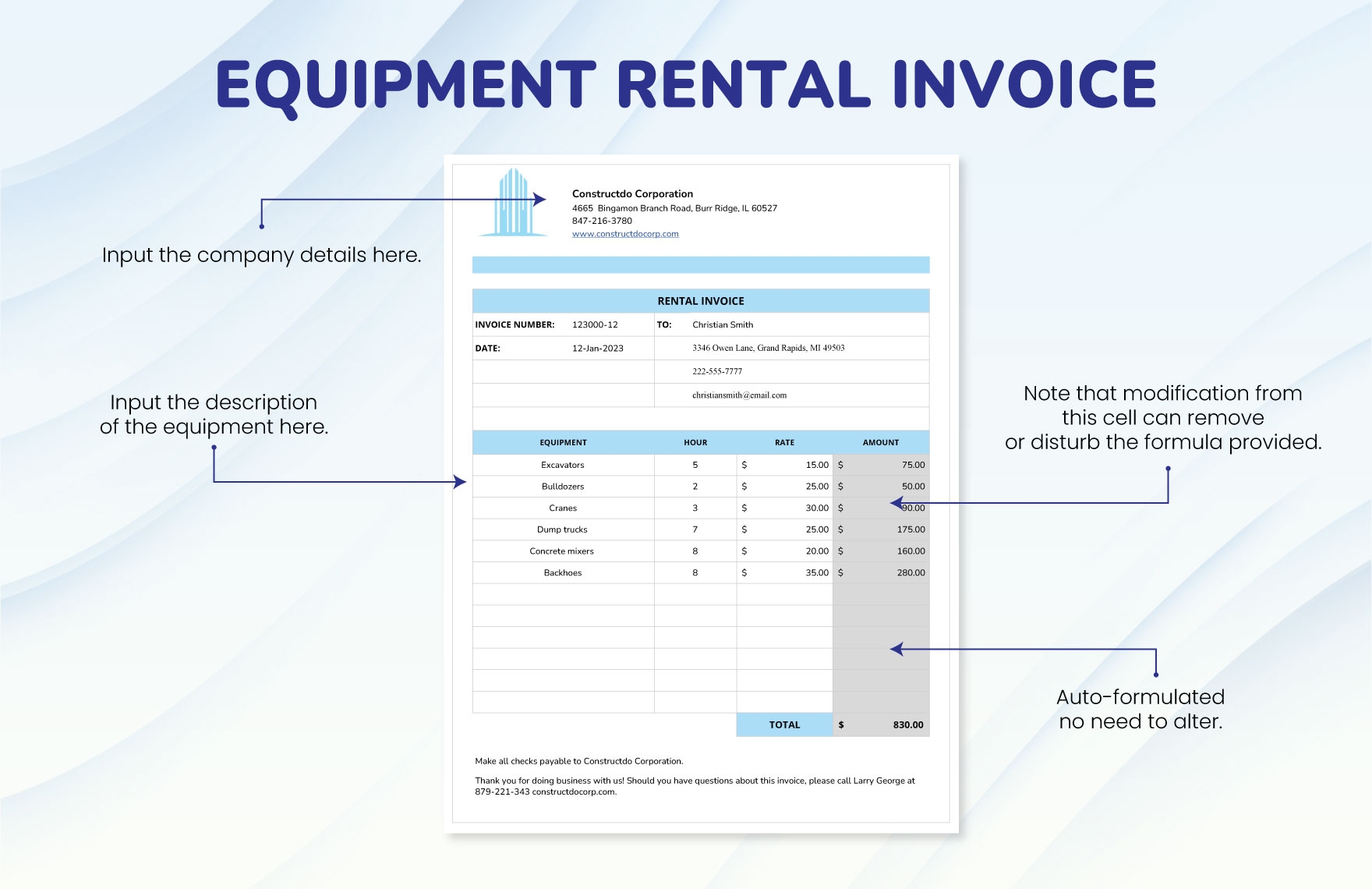Viewport: 1372px width, 889px height.
Task: Select the EQUIPMENT column header
Action: (563, 442)
